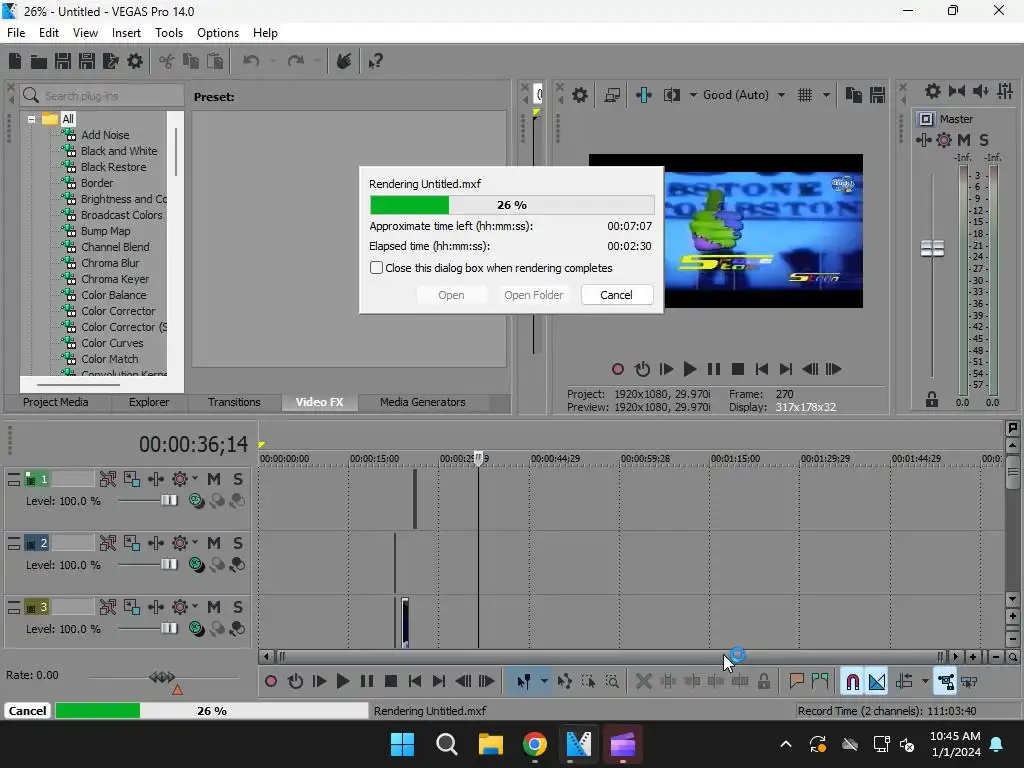The width and height of the screenshot is (1024, 768).
Task: Toggle Automatic Crossfades icon
Action: 877,681
